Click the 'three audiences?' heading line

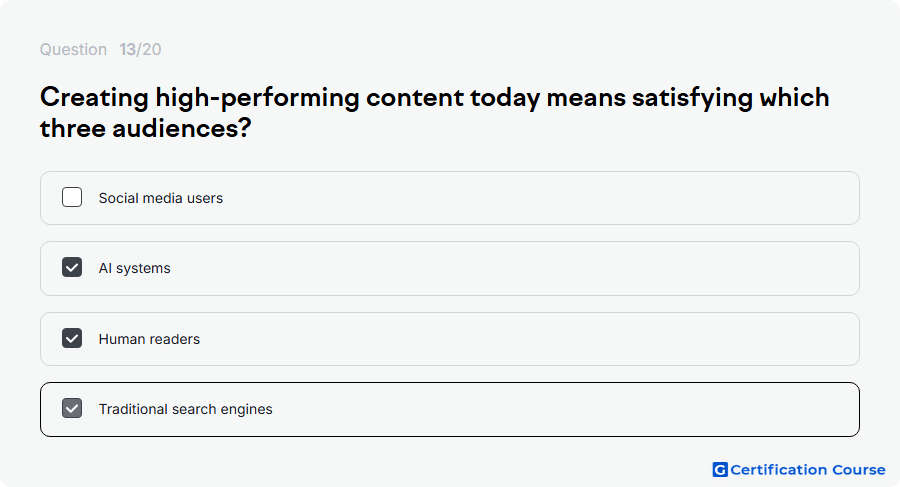pos(145,127)
